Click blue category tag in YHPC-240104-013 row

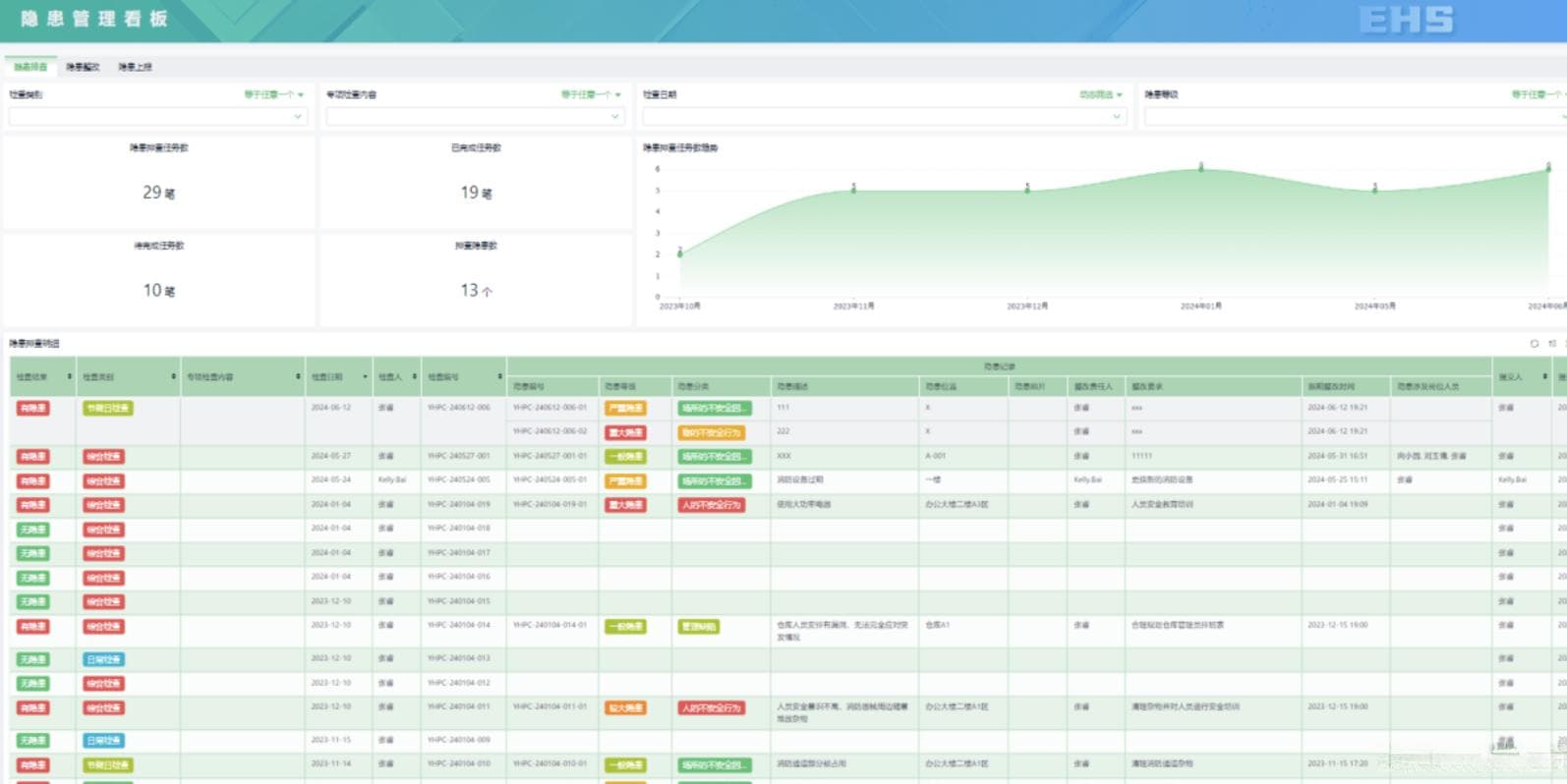coord(104,659)
